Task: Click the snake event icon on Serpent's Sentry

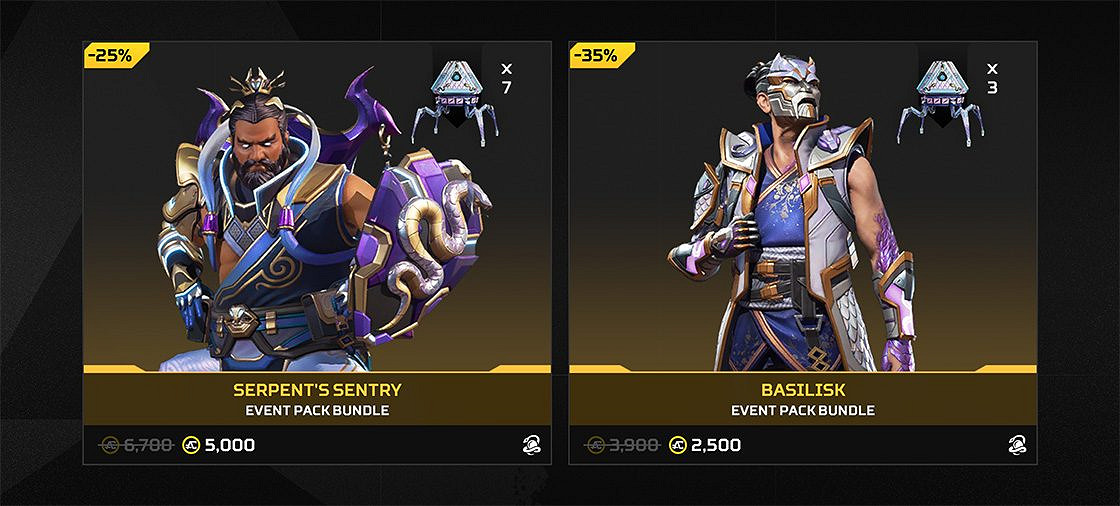Action: click(x=531, y=445)
